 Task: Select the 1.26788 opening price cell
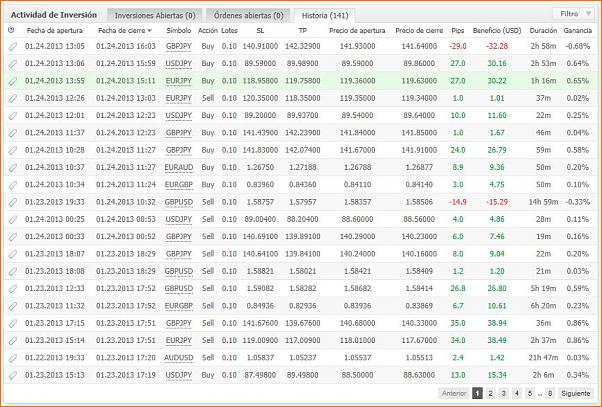357,167
